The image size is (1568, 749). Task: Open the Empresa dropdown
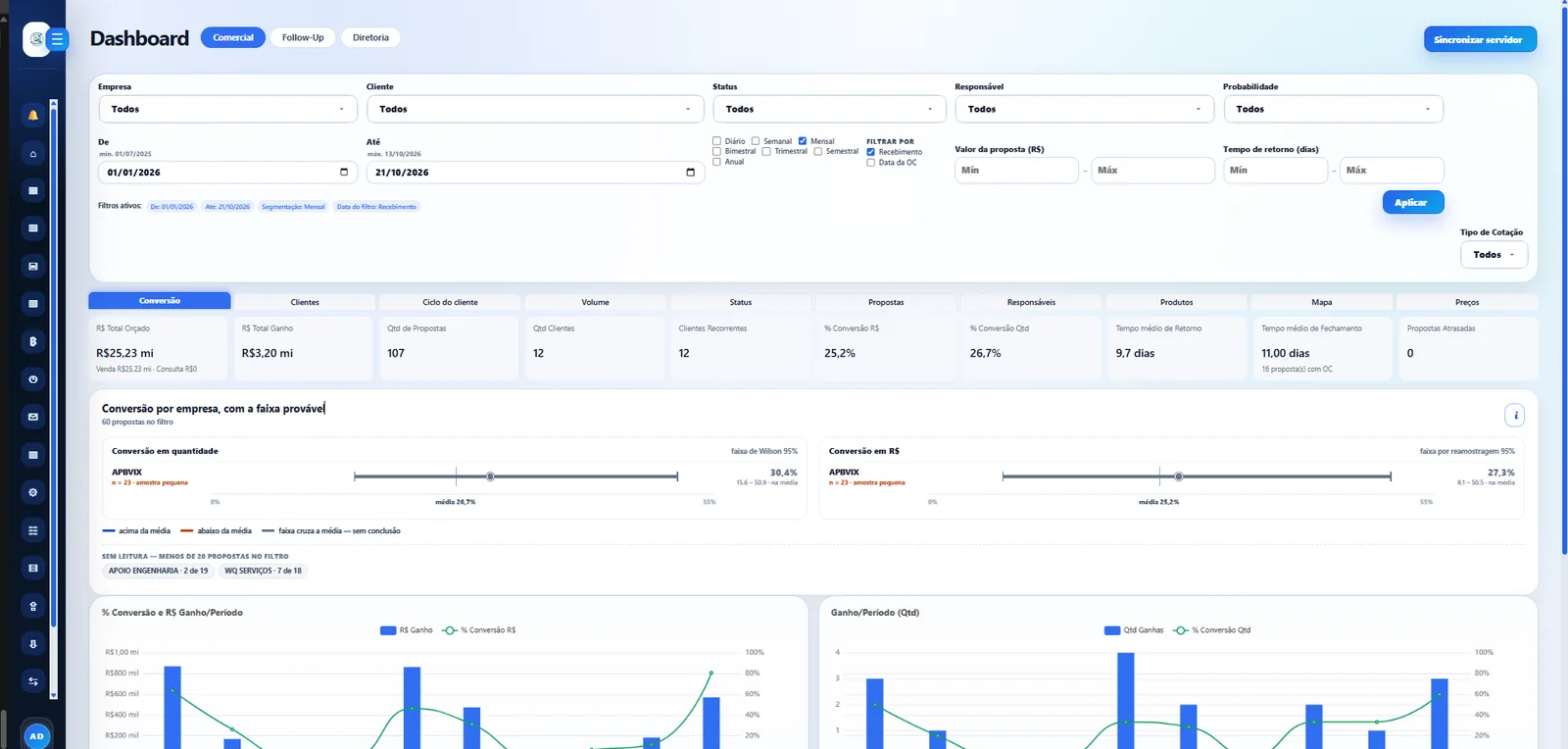227,109
